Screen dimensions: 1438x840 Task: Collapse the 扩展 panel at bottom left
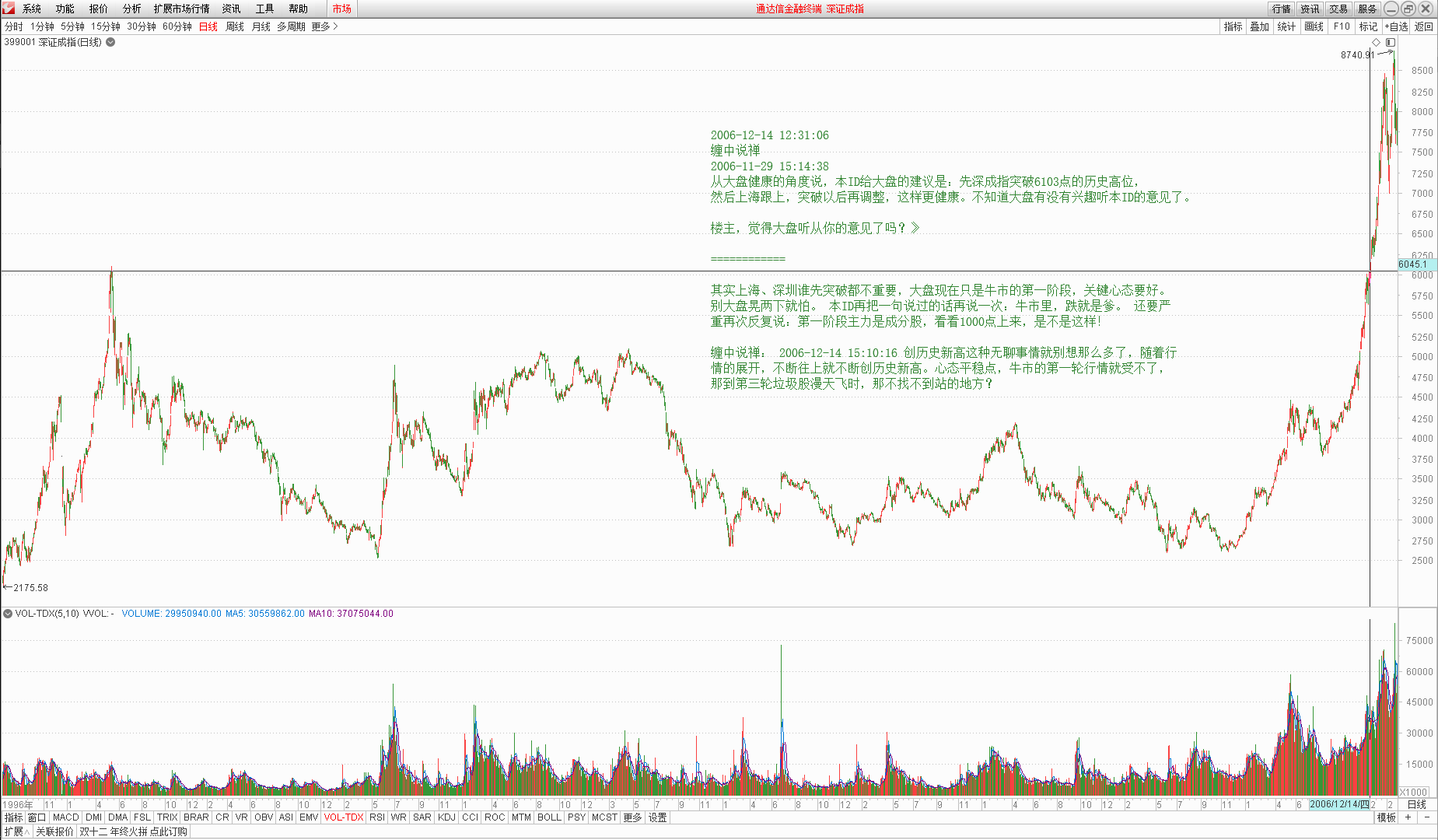16,831
